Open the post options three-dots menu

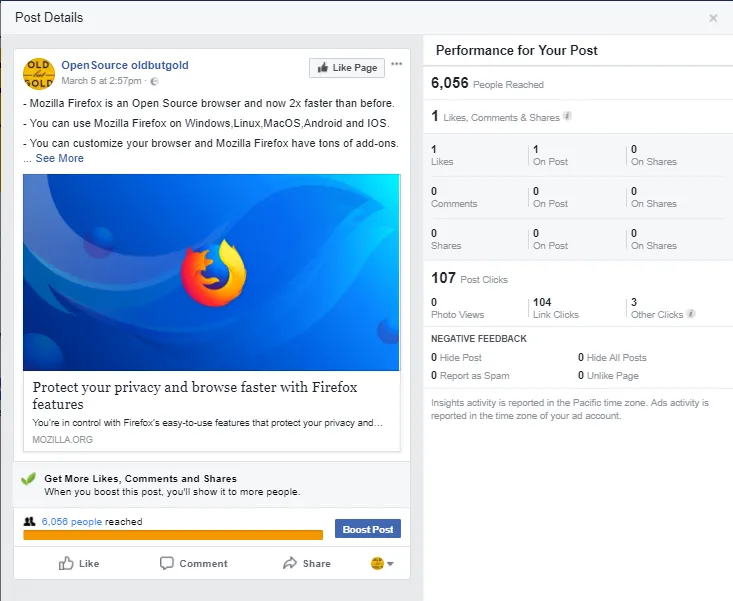click(396, 64)
